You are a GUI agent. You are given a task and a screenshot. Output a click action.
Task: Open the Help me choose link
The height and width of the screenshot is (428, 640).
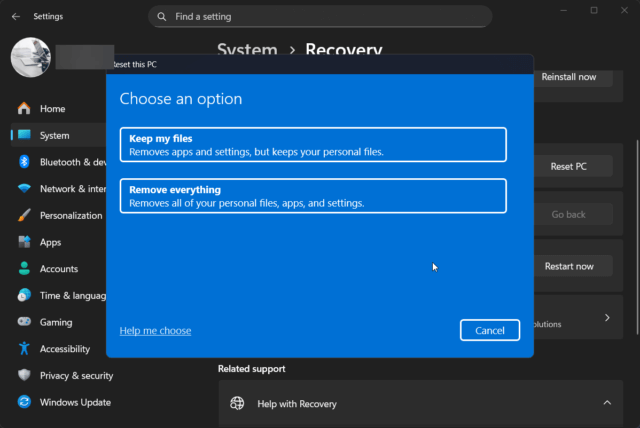click(155, 330)
